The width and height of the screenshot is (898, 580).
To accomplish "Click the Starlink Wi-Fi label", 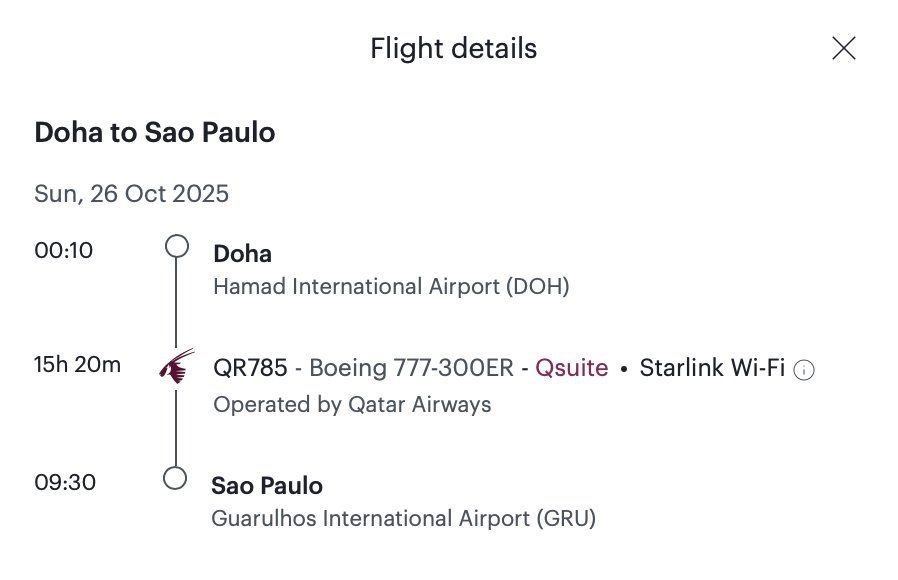I will click(712, 368).
